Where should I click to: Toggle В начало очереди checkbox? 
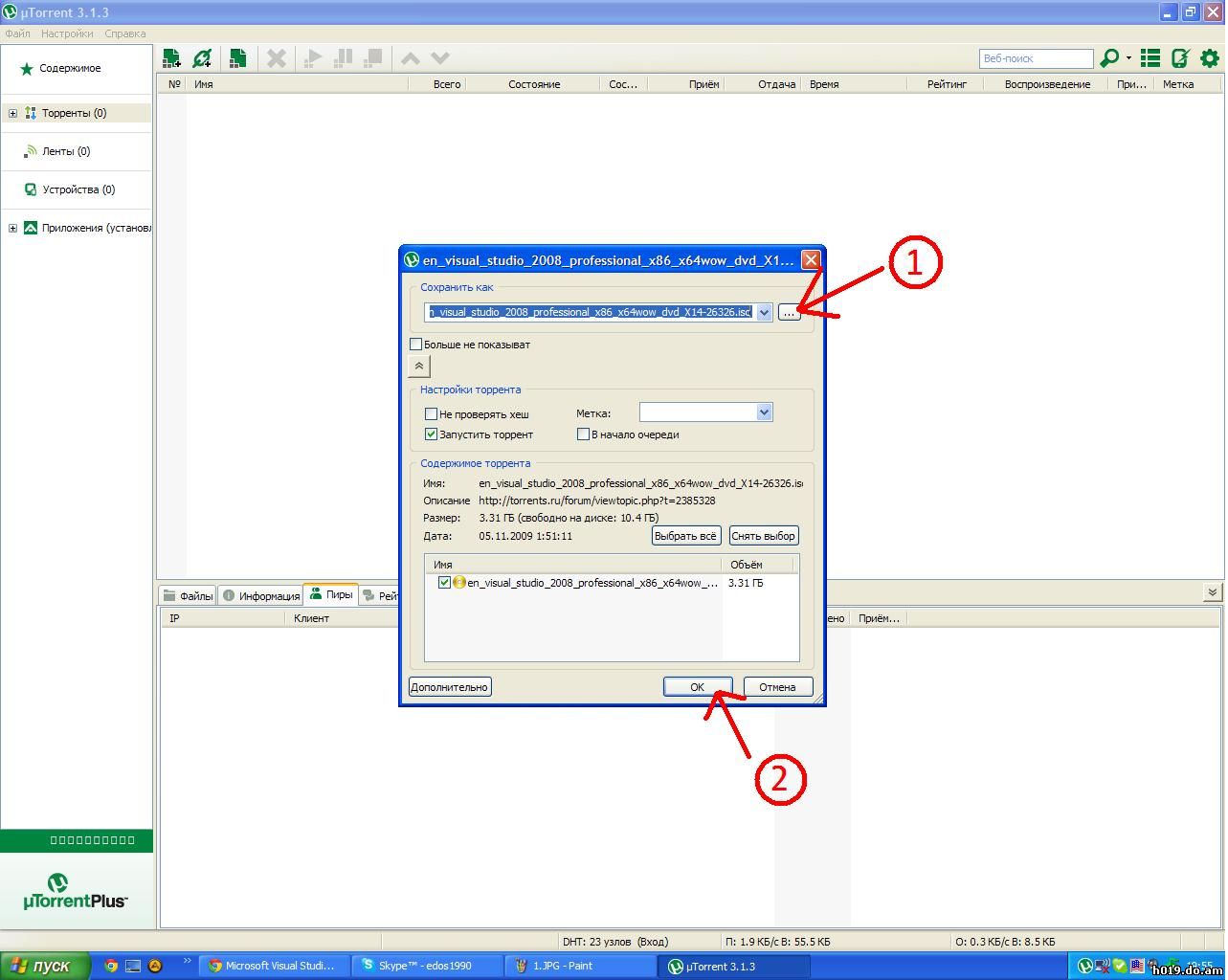[583, 434]
